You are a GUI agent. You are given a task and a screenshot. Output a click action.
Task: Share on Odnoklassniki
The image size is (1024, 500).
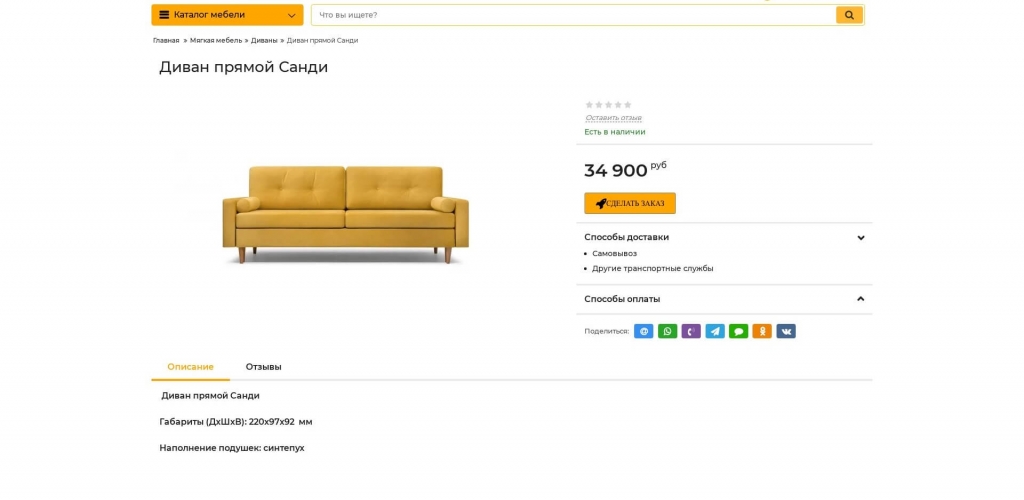coord(762,331)
